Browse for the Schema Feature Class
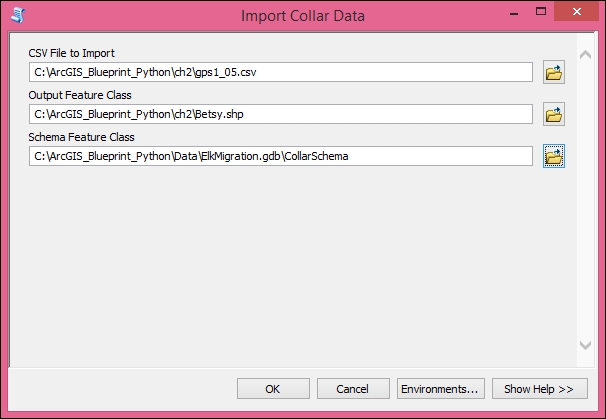Screen dimensions: 606x419 point(553,156)
